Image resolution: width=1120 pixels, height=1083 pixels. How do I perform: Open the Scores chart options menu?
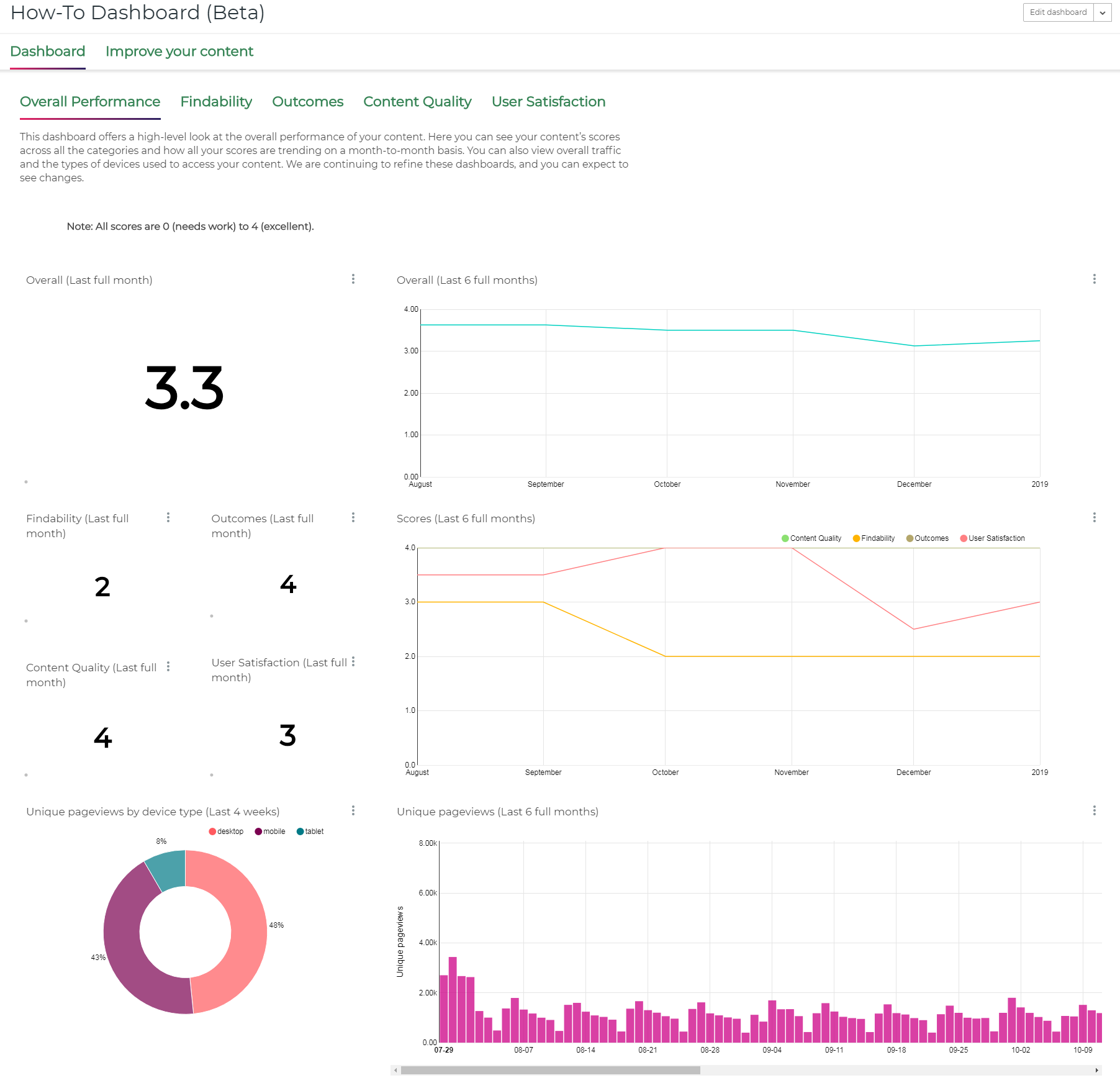point(1095,517)
